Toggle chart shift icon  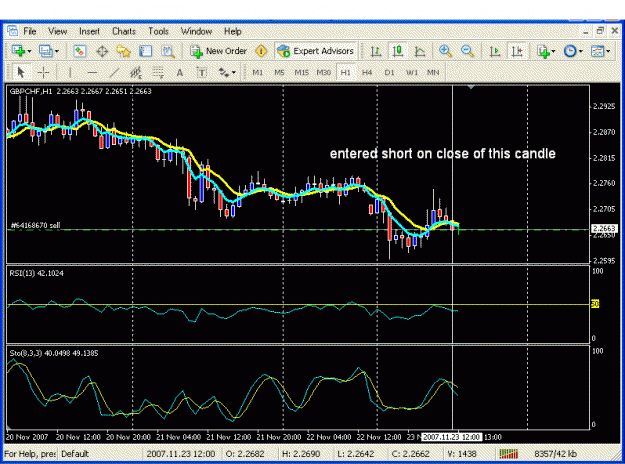pyautogui.click(x=517, y=51)
